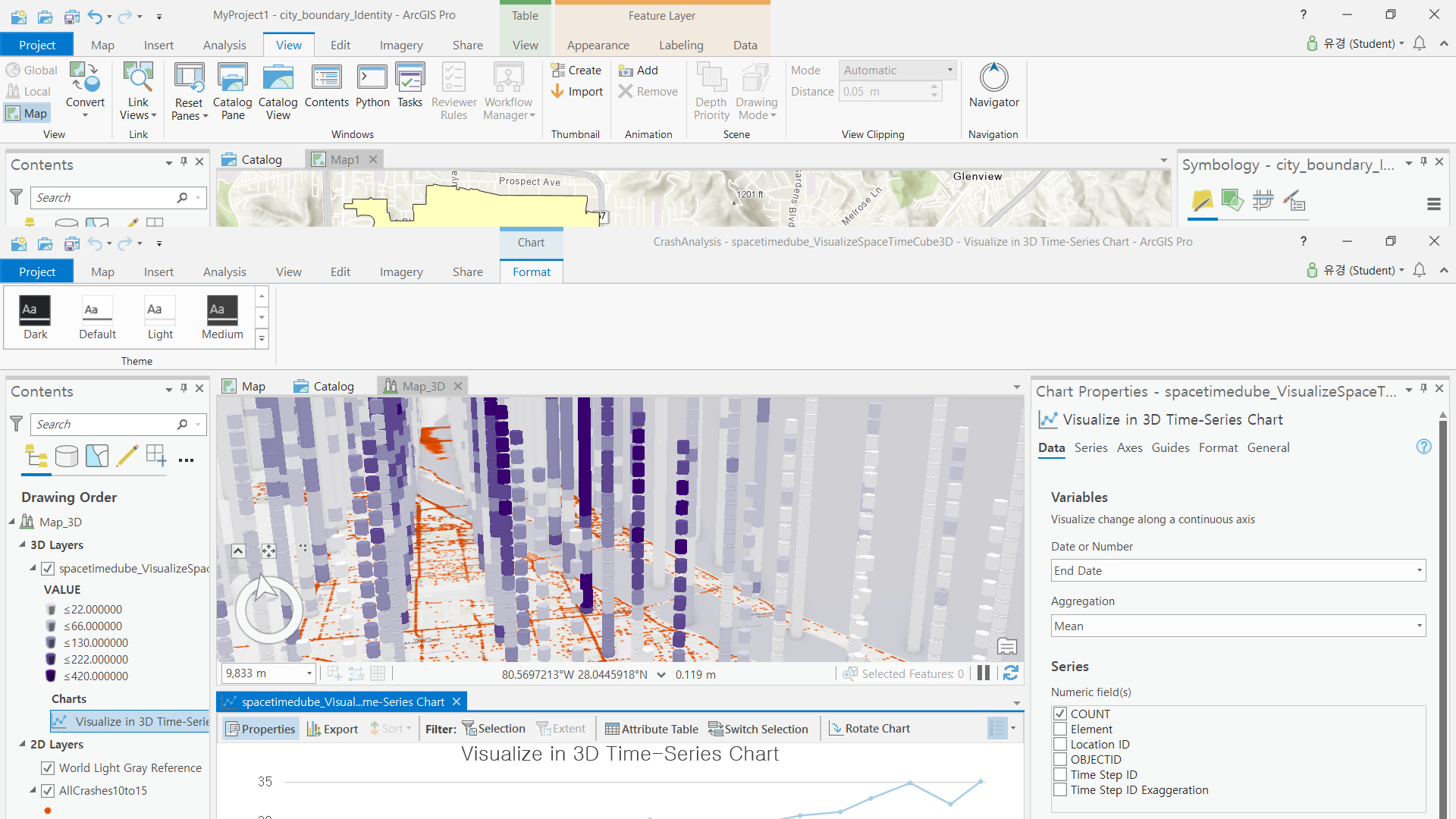Show the Contents pane via ribbon

pos(327,86)
